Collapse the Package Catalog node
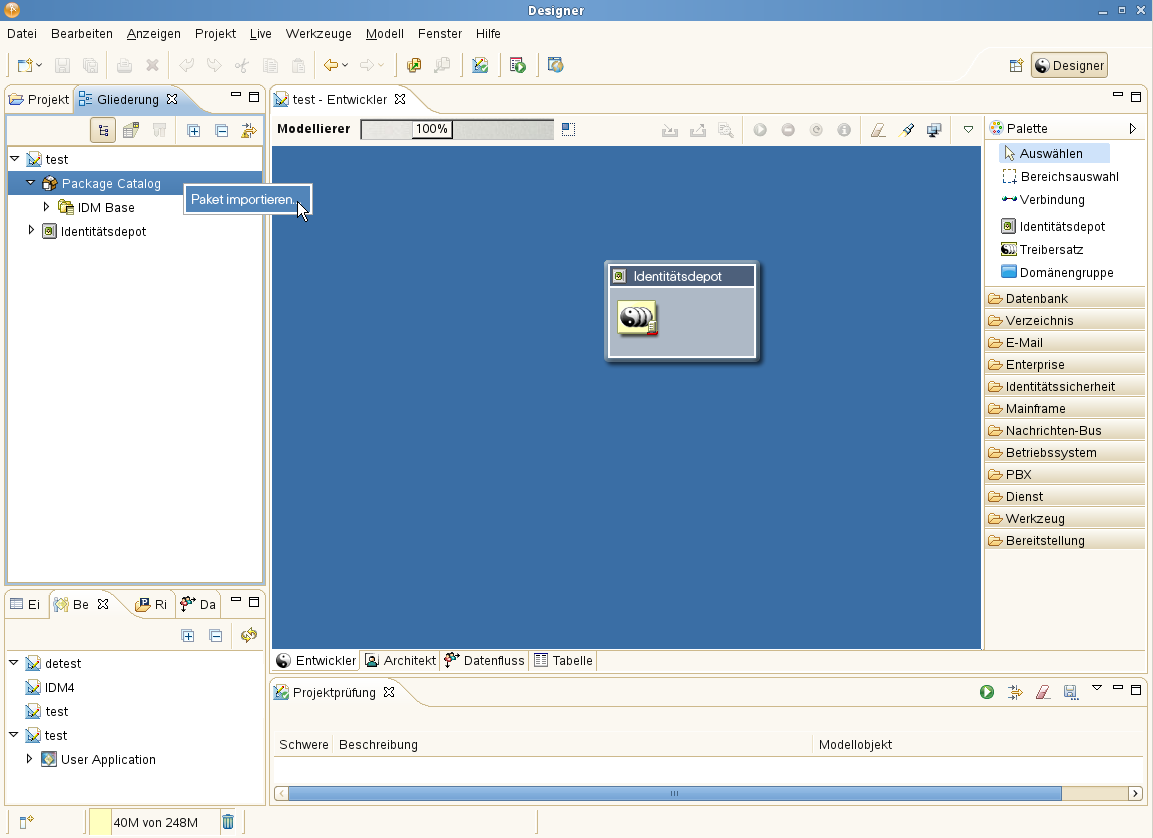 (31, 183)
